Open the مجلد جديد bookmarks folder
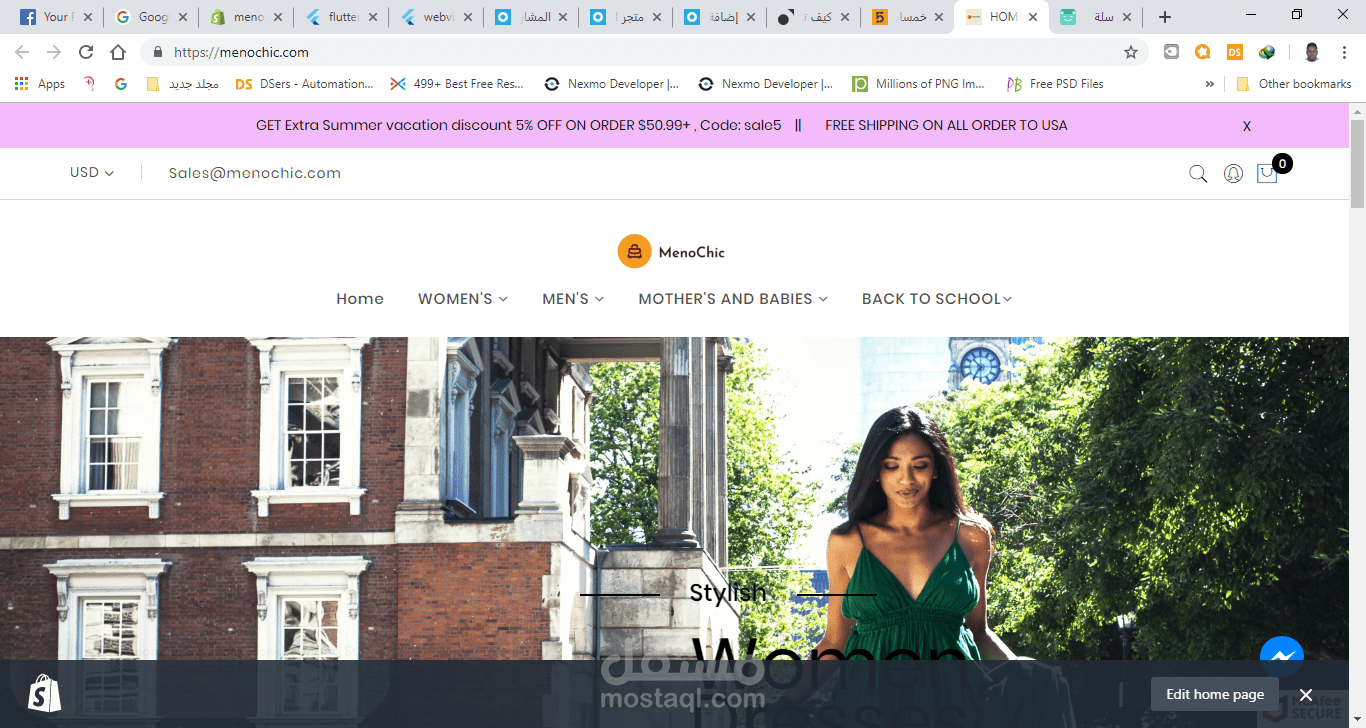 [183, 84]
